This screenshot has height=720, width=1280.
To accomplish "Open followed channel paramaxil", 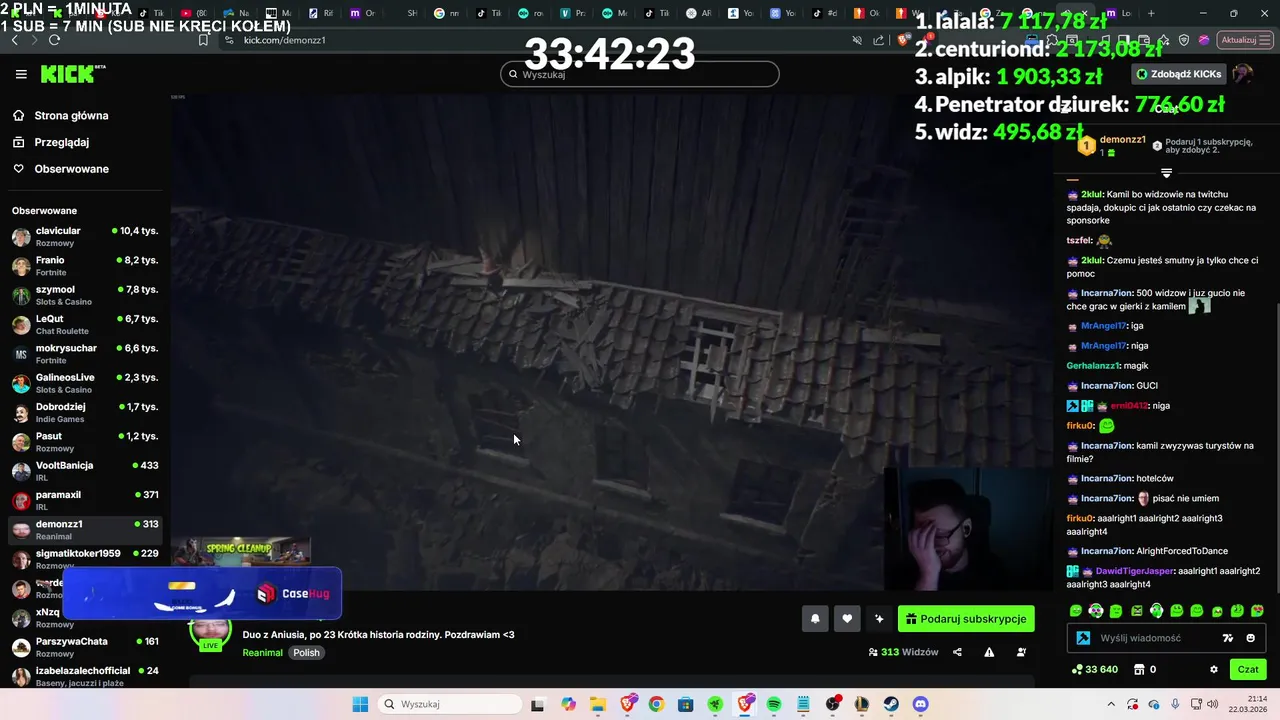I will click(x=85, y=501).
